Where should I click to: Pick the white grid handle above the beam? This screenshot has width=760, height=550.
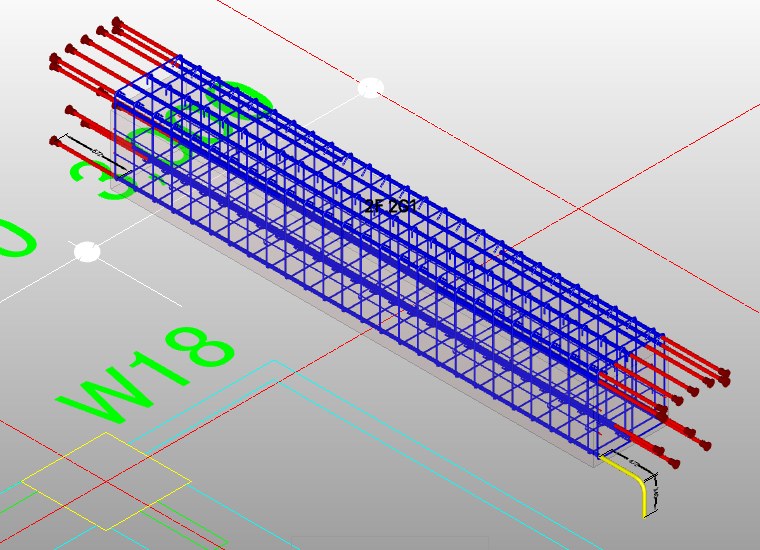371,89
